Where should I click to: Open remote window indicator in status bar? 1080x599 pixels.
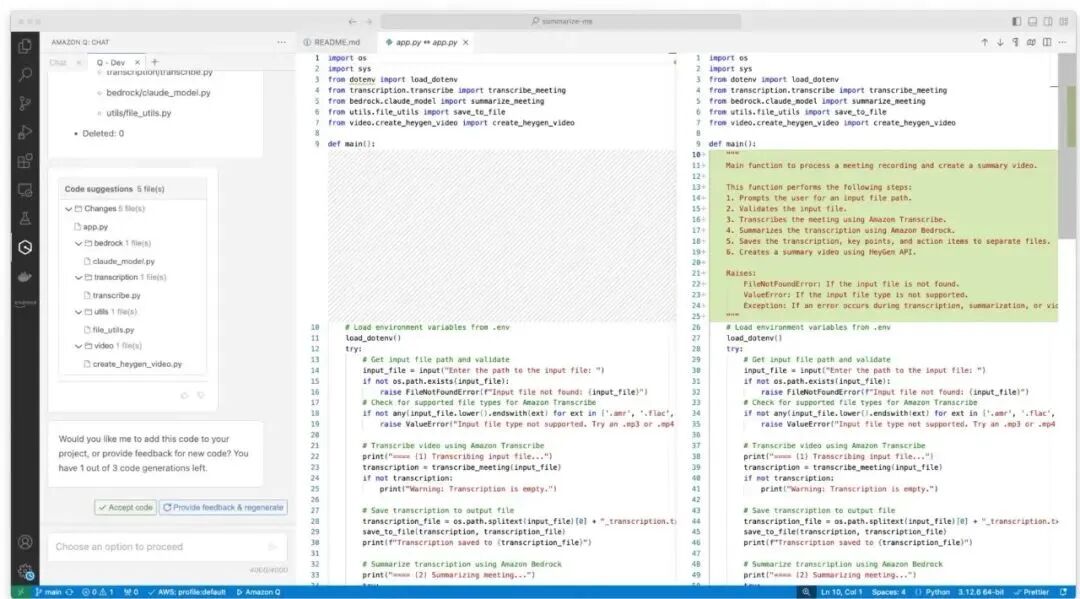coord(20,592)
